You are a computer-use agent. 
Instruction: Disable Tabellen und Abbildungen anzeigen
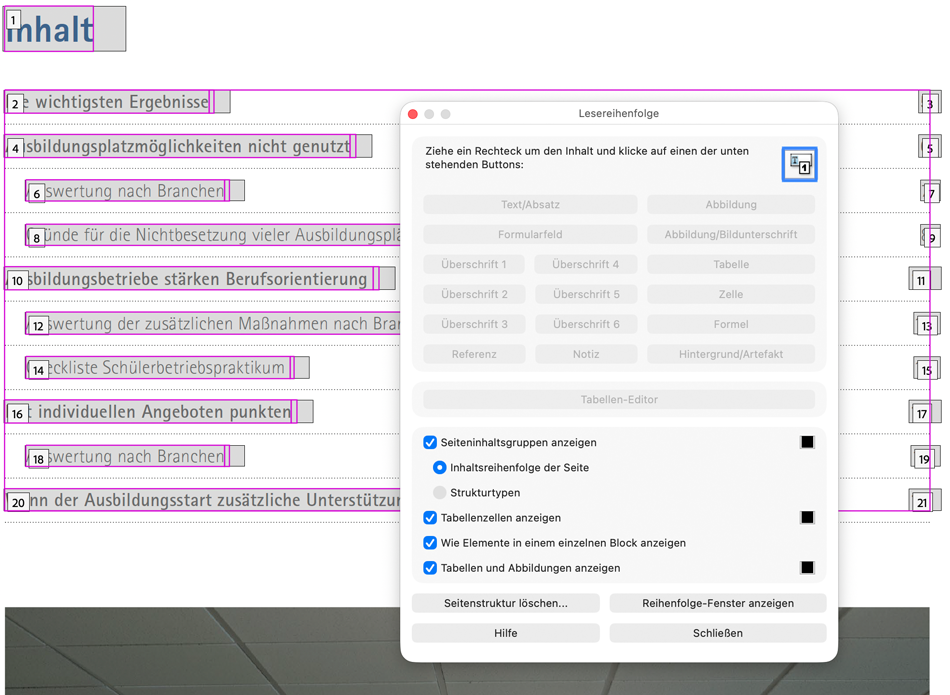(x=430, y=568)
